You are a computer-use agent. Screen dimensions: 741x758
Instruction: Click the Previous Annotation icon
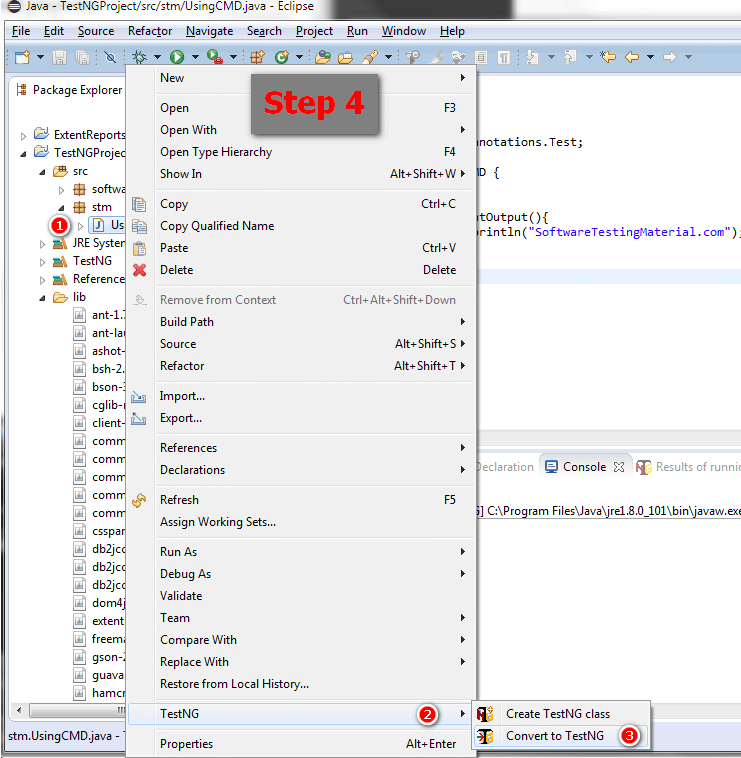[x=570, y=58]
